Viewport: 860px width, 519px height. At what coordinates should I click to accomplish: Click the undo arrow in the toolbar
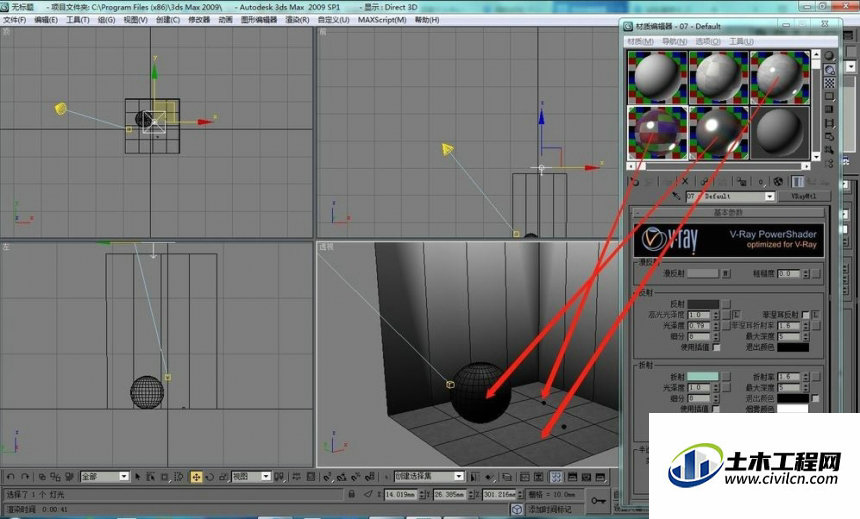(10, 477)
